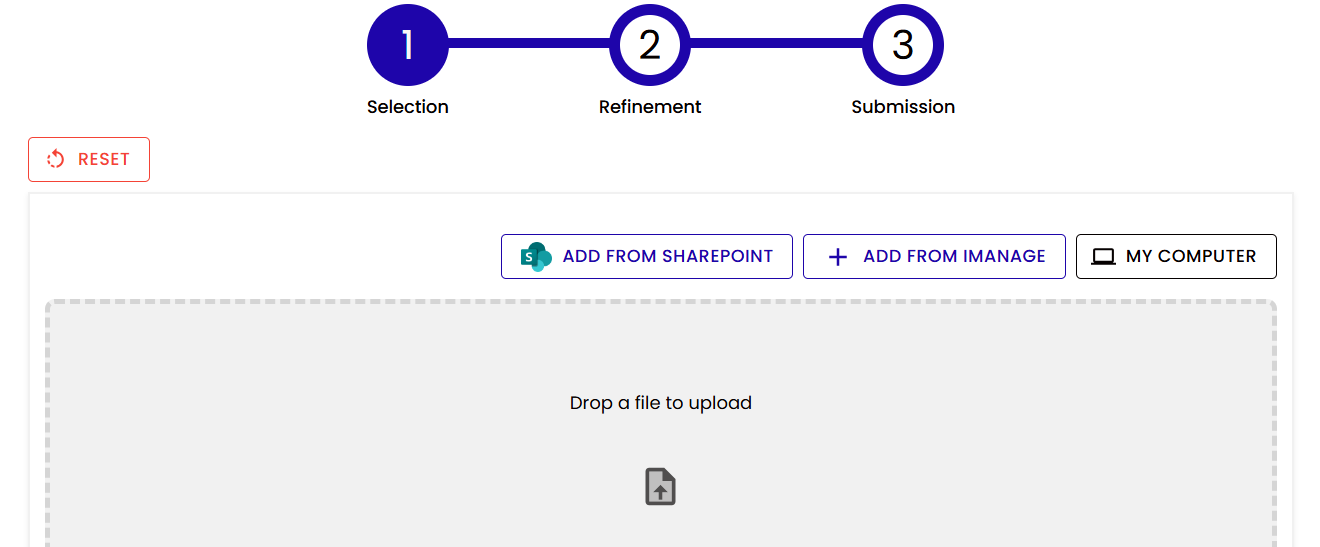
Task: Jump to step 3 circle in stepper
Action: tap(903, 45)
